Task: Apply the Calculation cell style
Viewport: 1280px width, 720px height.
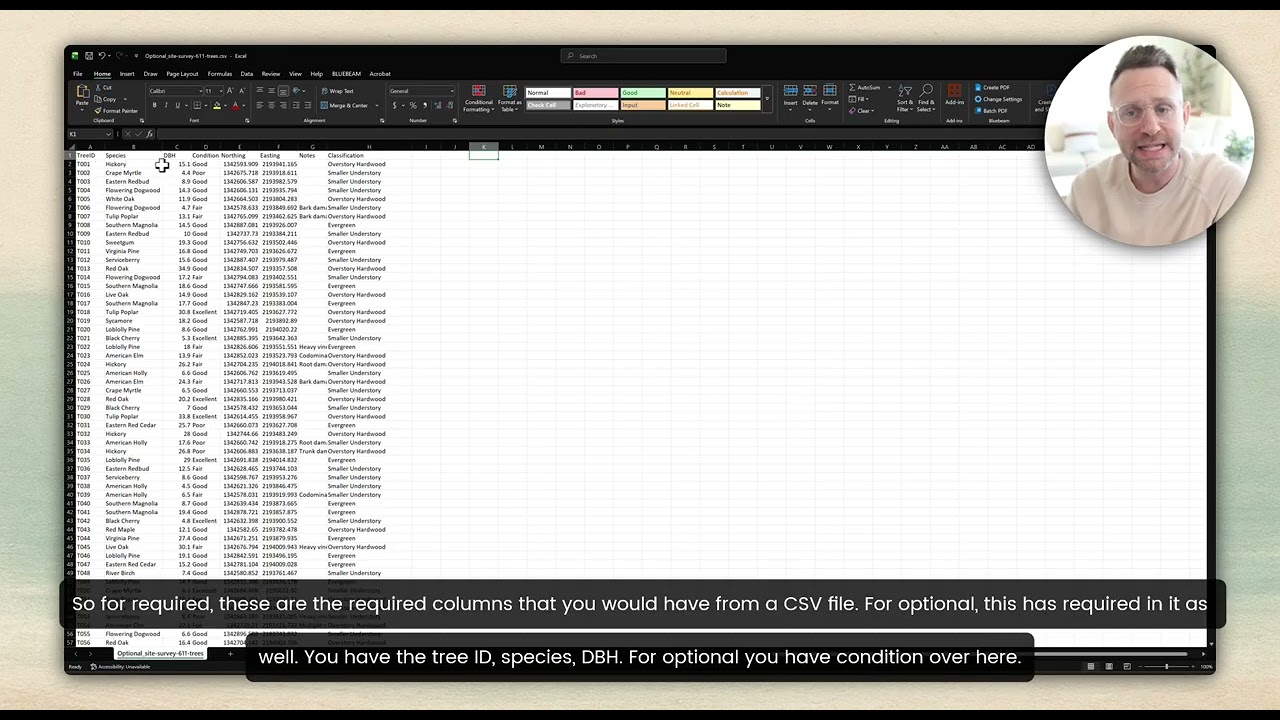Action: 737,93
